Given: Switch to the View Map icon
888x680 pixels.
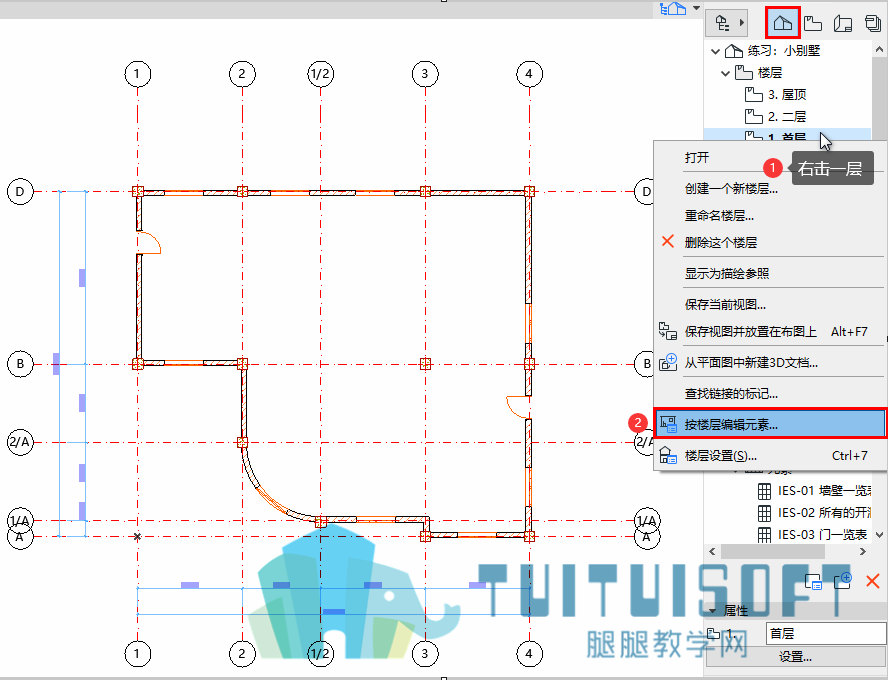Looking at the screenshot, I should pyautogui.click(x=813, y=23).
